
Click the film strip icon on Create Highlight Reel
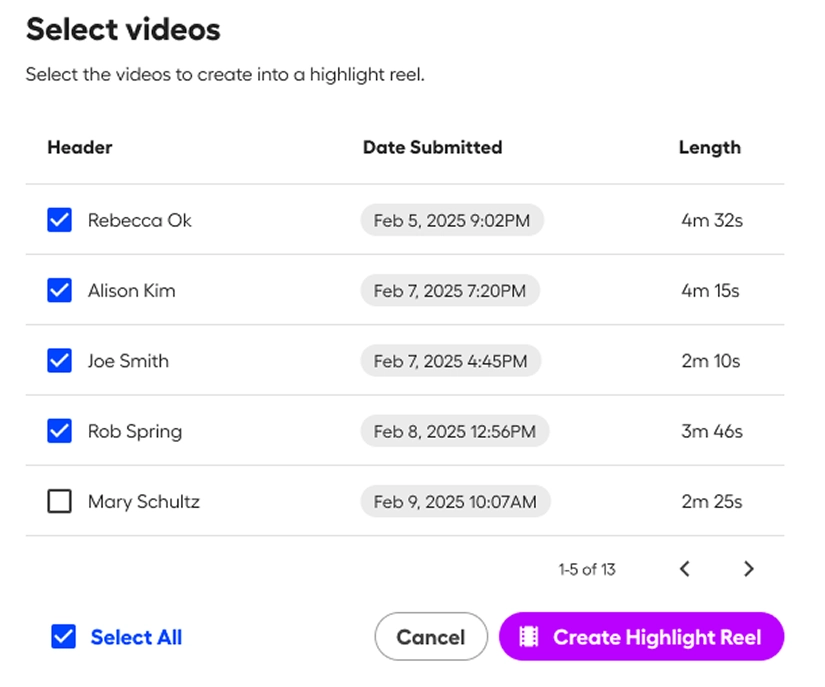532,637
